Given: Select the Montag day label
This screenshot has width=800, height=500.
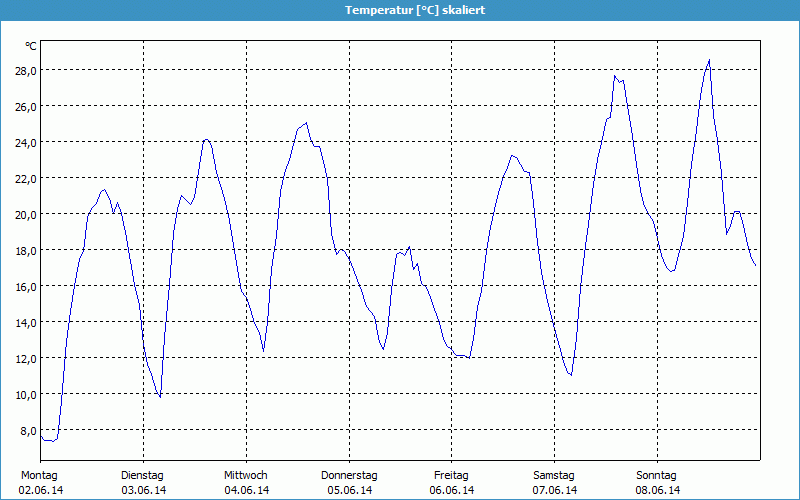Looking at the screenshot, I should click(x=39, y=475).
